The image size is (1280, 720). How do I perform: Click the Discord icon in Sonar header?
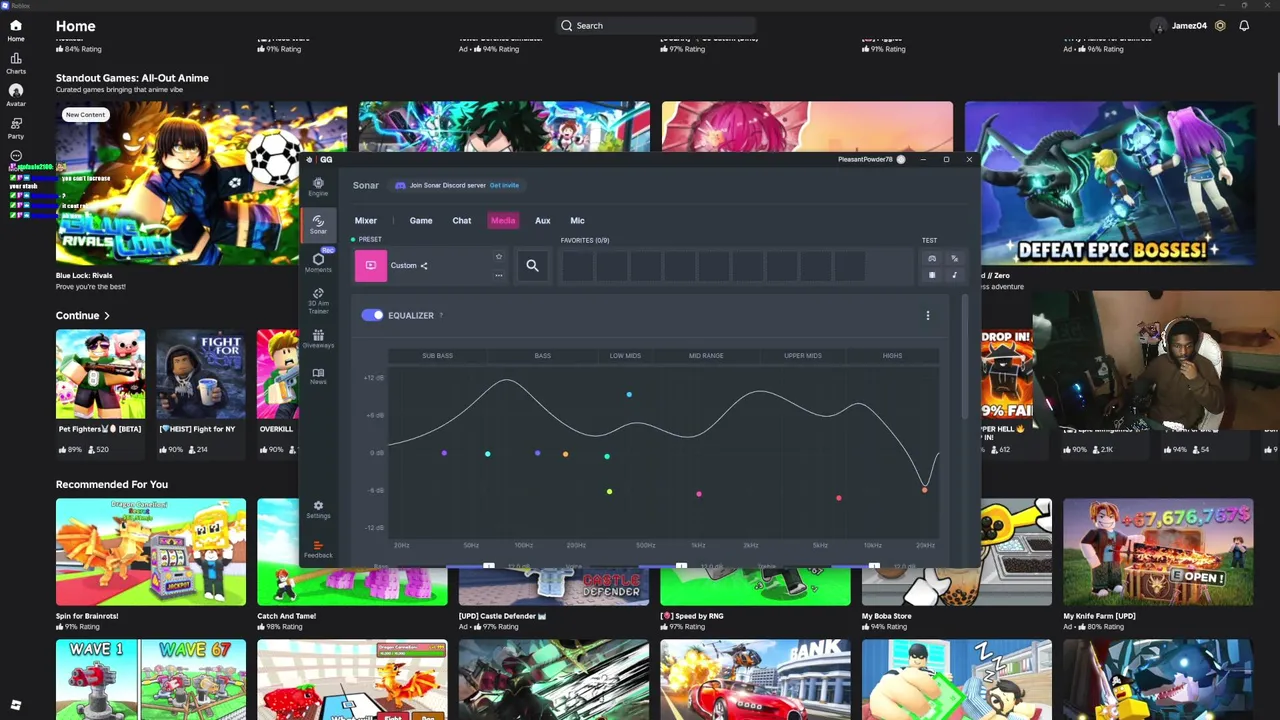point(400,185)
